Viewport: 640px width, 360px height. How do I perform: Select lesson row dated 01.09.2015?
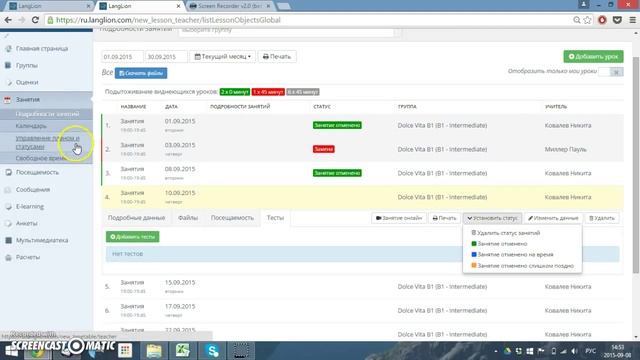[362, 125]
